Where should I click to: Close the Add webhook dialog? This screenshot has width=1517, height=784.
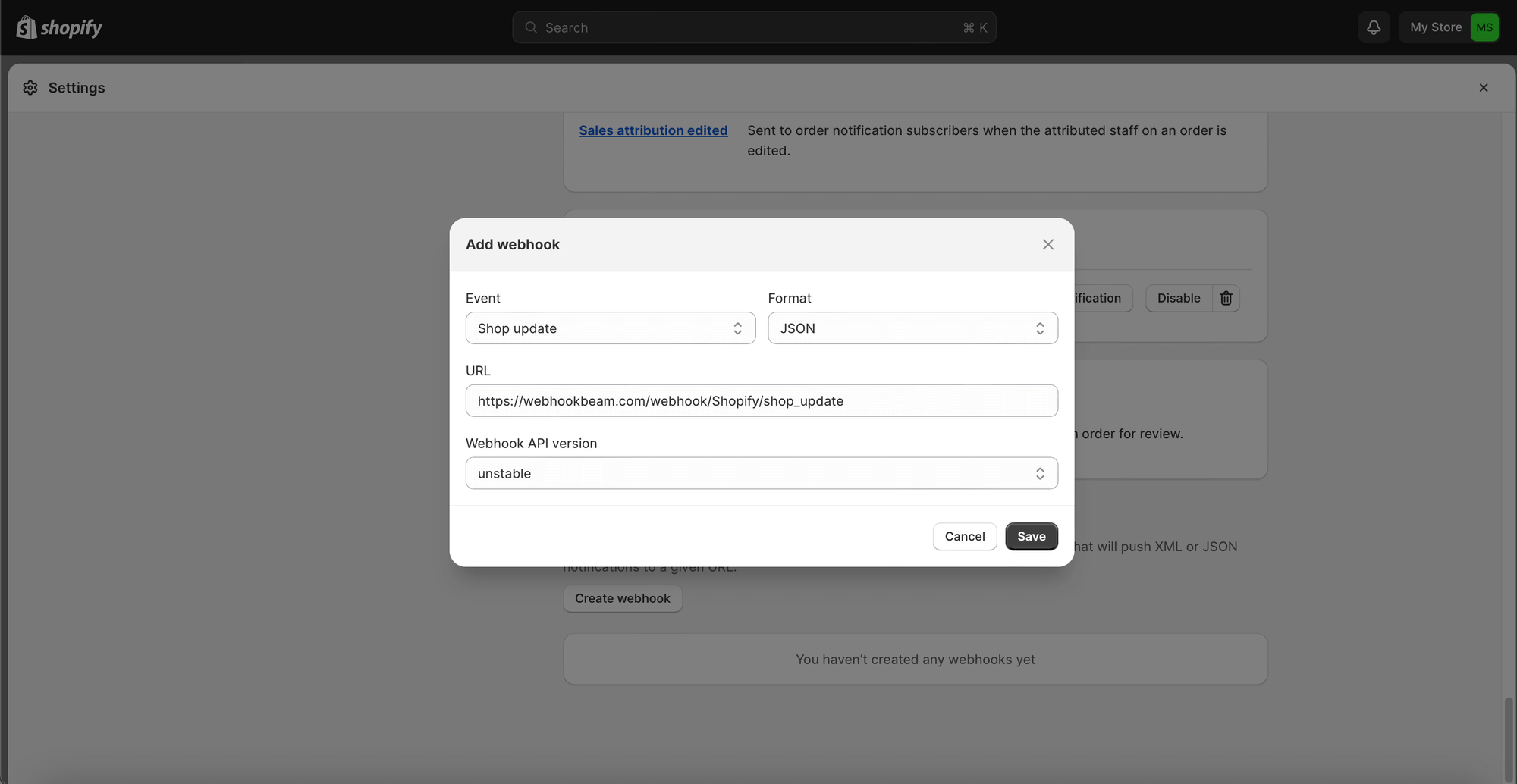pyautogui.click(x=1047, y=244)
